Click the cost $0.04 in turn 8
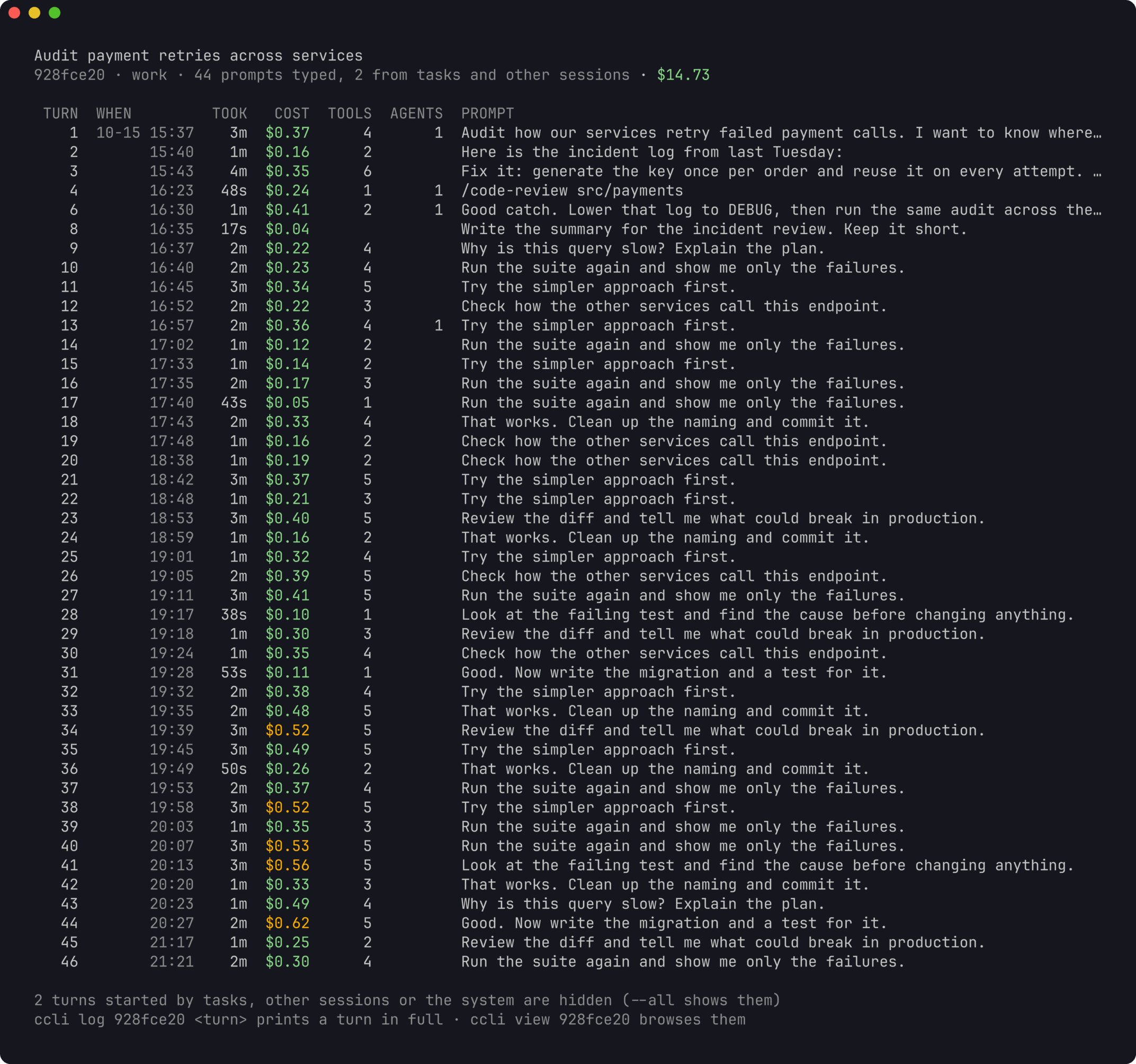This screenshot has height=1064, width=1136. pos(288,229)
